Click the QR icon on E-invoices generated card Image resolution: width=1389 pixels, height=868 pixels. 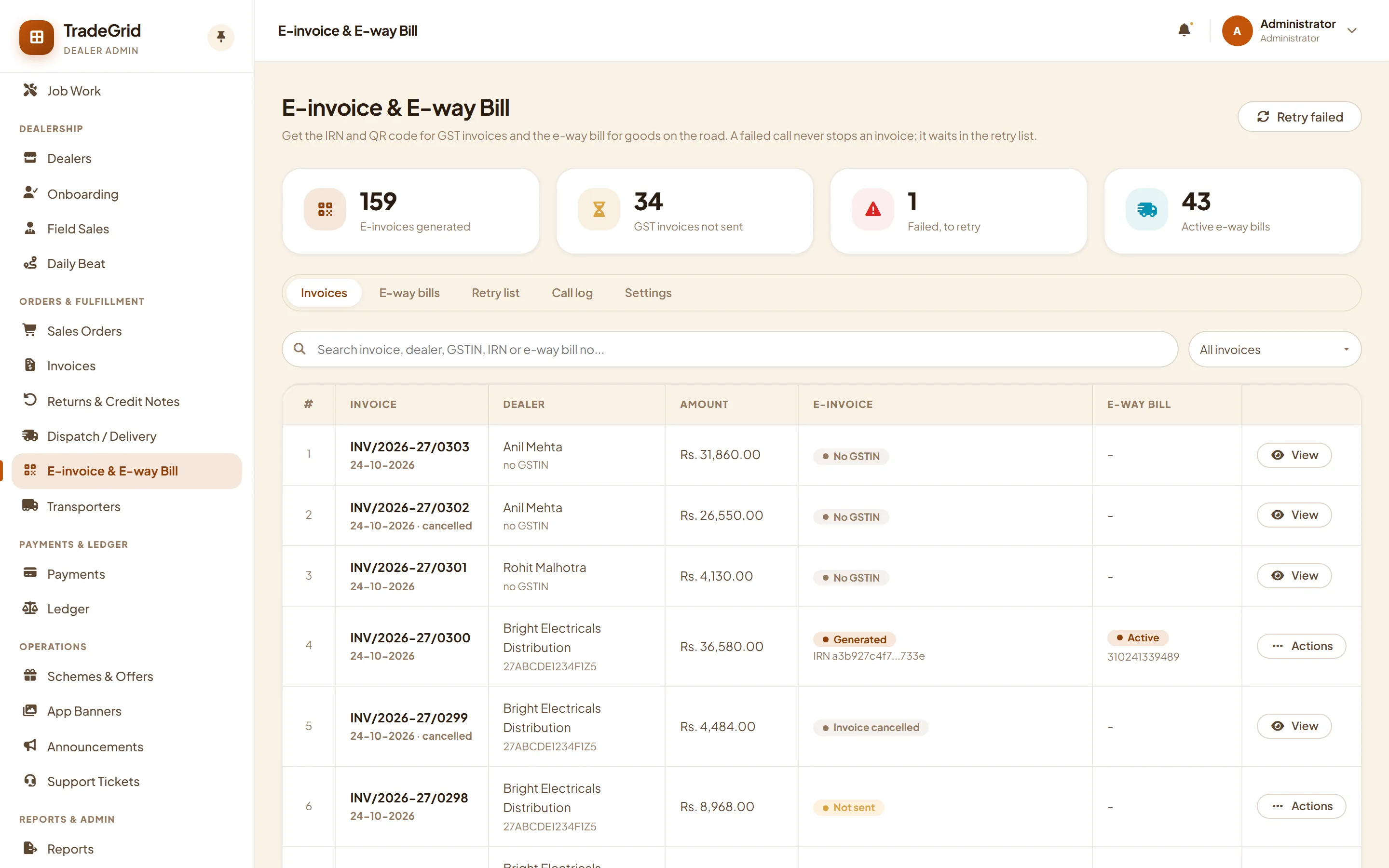(325, 210)
